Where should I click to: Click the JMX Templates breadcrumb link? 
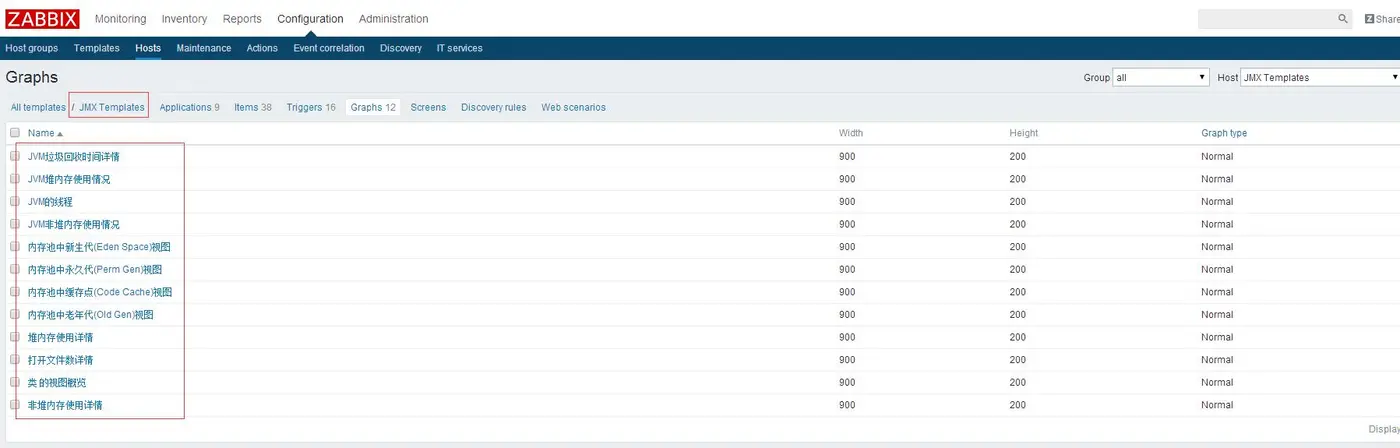(x=112, y=107)
